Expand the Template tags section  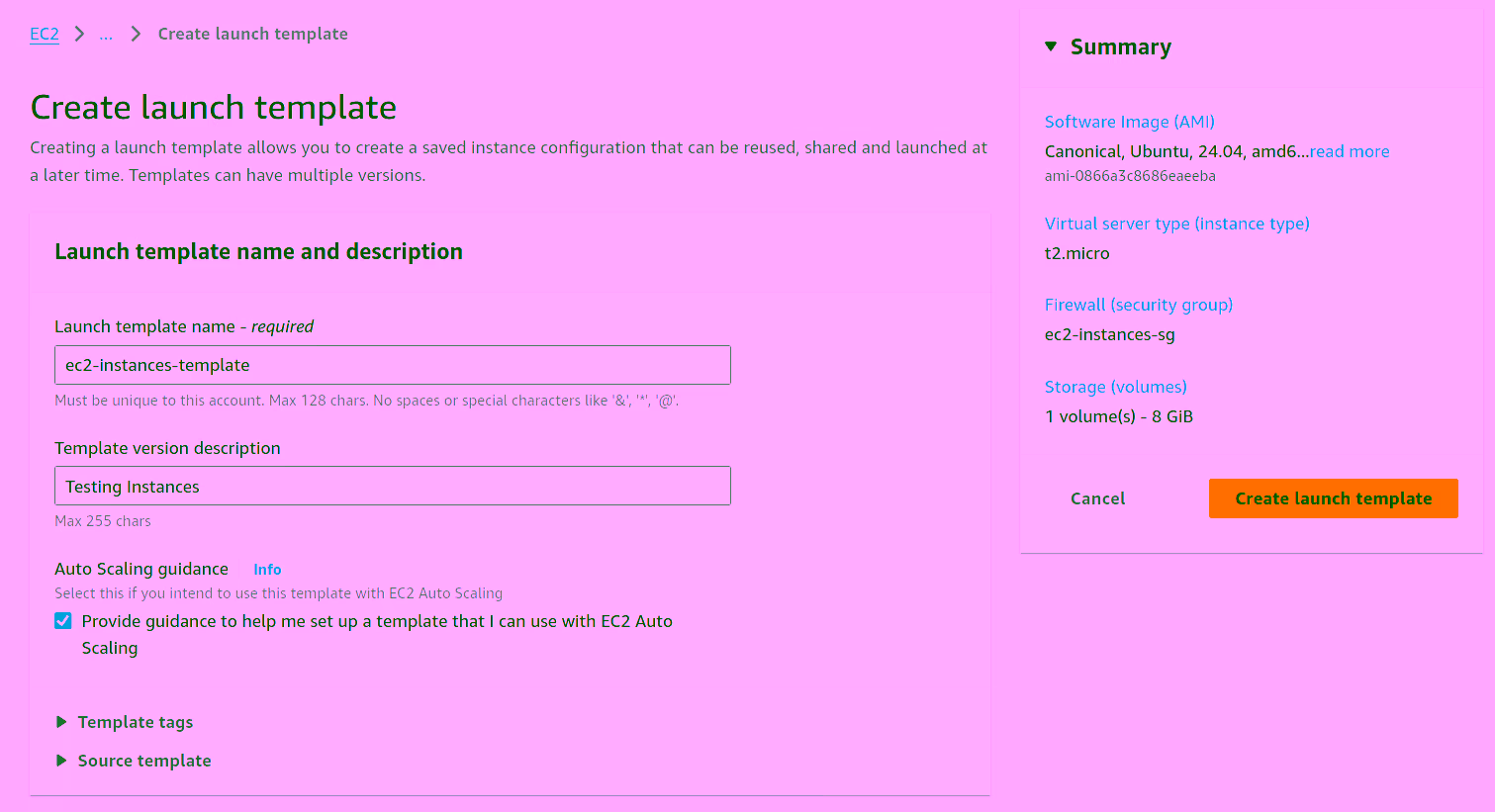(x=135, y=722)
